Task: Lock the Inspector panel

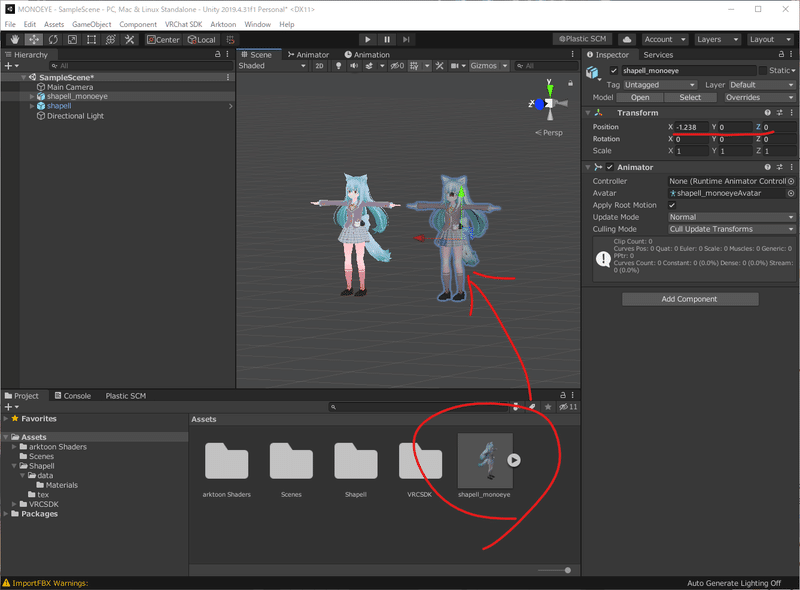Action: [781, 54]
